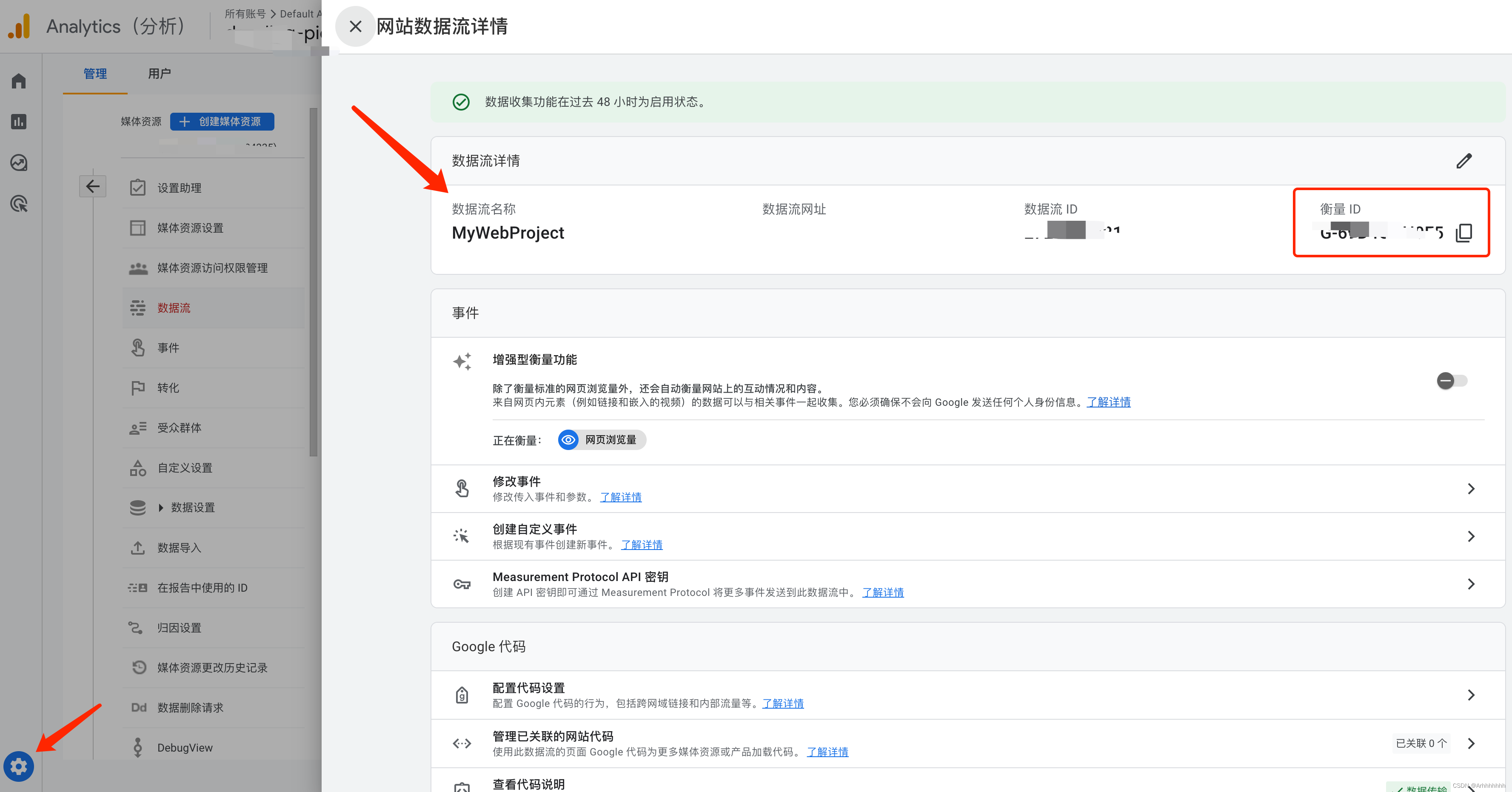The image size is (1512, 792).
Task: Toggle enhanced measurement switch
Action: pos(1452,381)
